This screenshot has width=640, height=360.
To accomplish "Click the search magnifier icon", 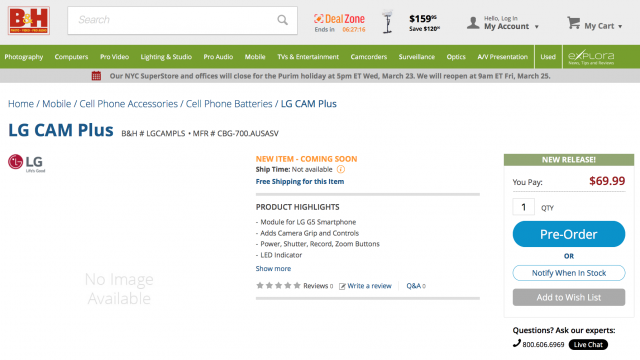I will click(282, 20).
